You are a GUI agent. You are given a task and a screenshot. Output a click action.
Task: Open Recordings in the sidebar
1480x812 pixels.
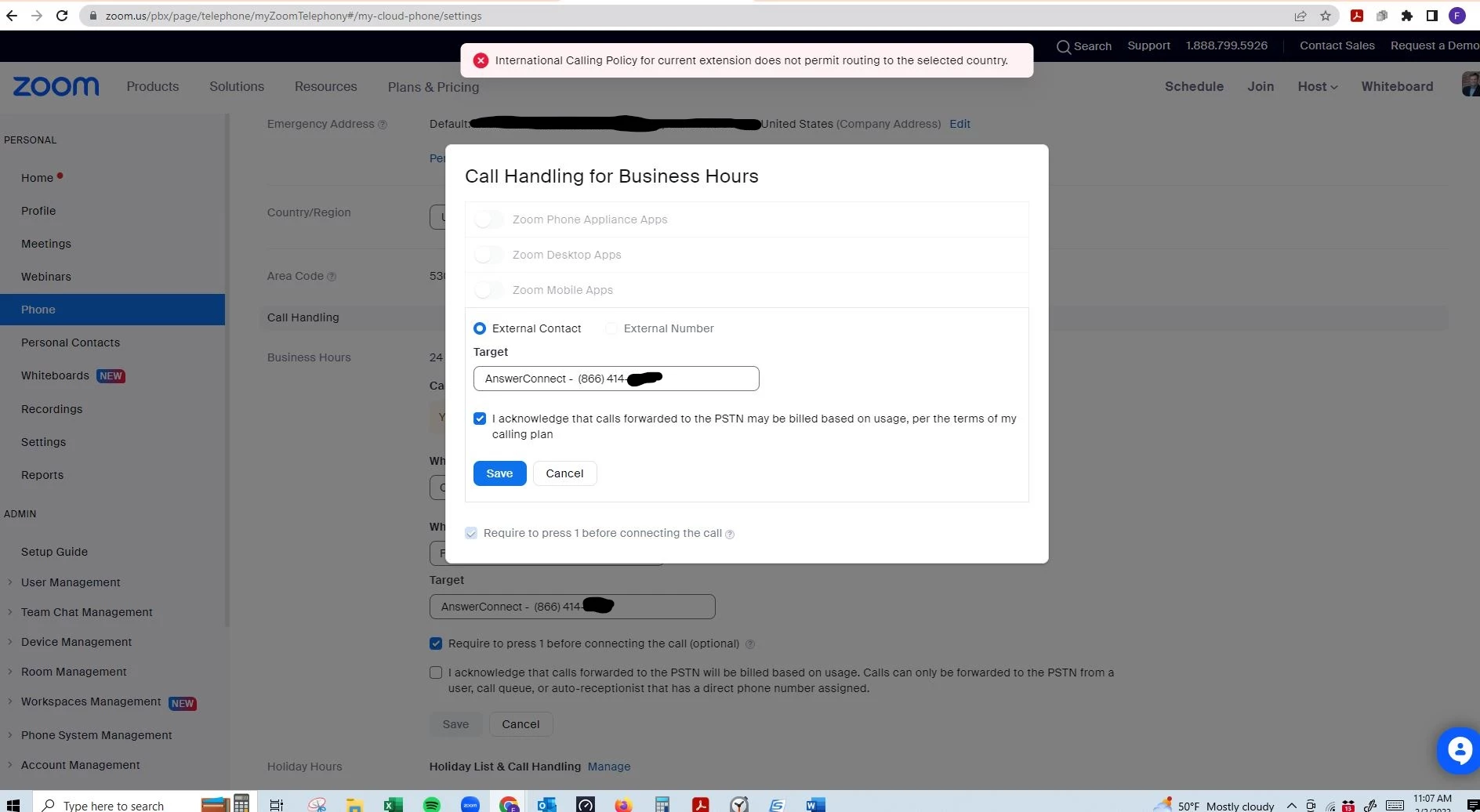click(52, 409)
